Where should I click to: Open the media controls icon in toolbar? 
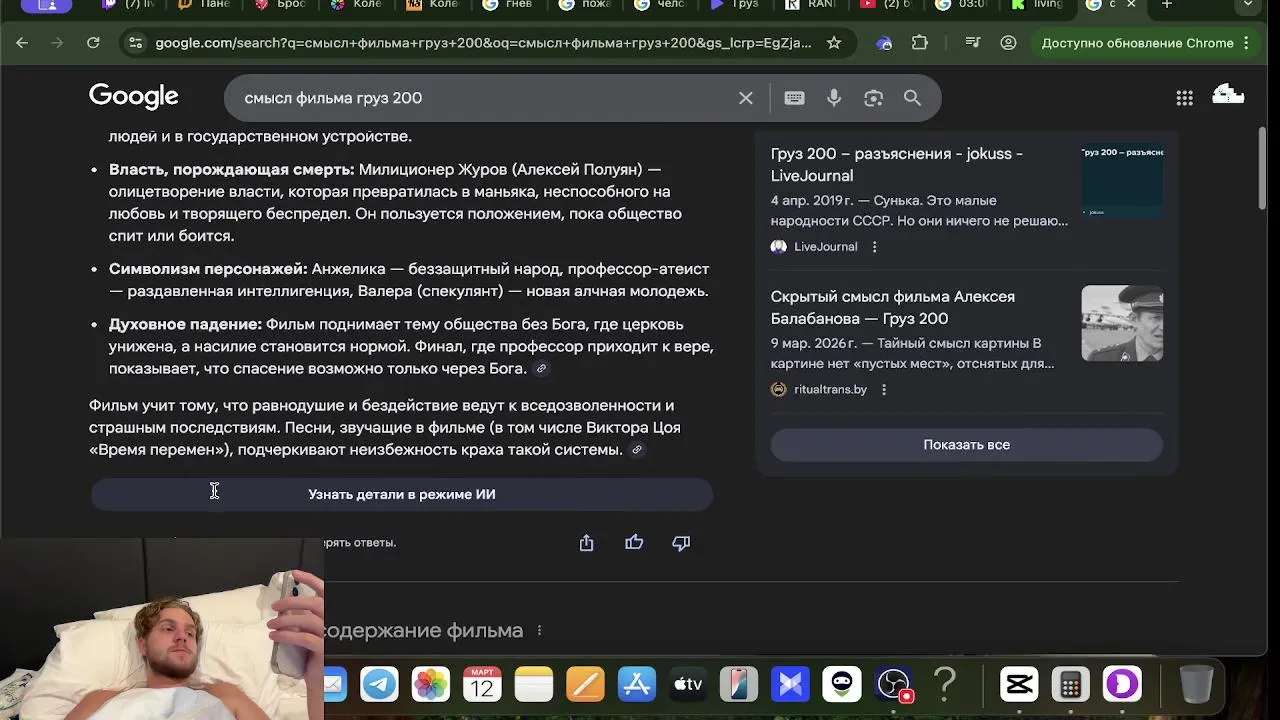coord(973,43)
